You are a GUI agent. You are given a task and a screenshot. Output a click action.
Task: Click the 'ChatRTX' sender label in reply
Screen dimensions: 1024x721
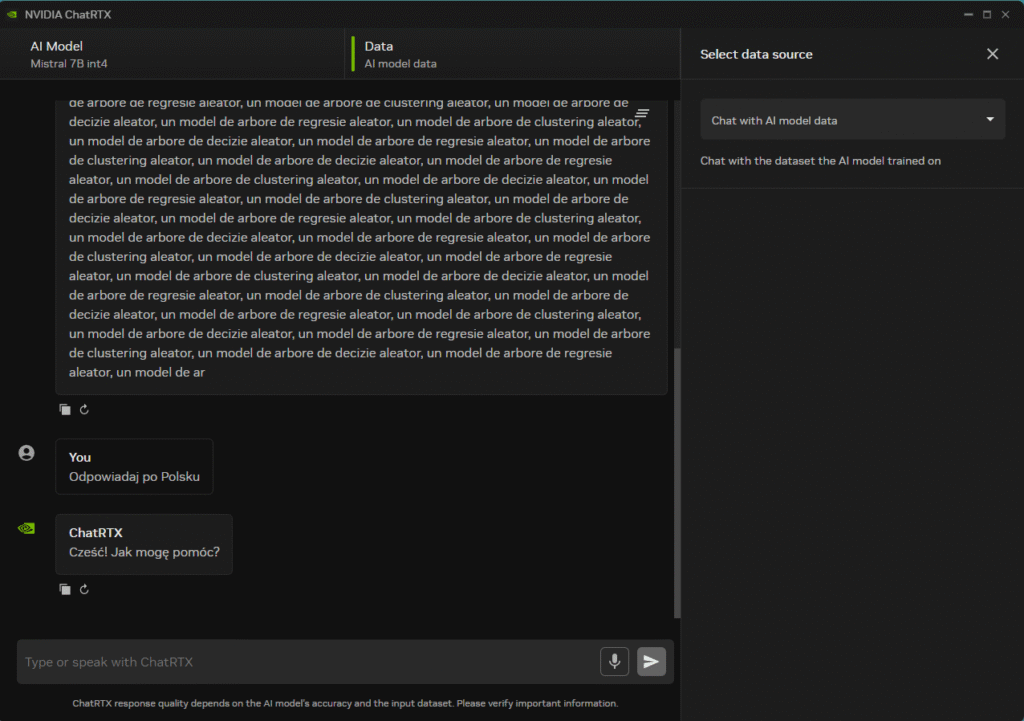(x=96, y=533)
